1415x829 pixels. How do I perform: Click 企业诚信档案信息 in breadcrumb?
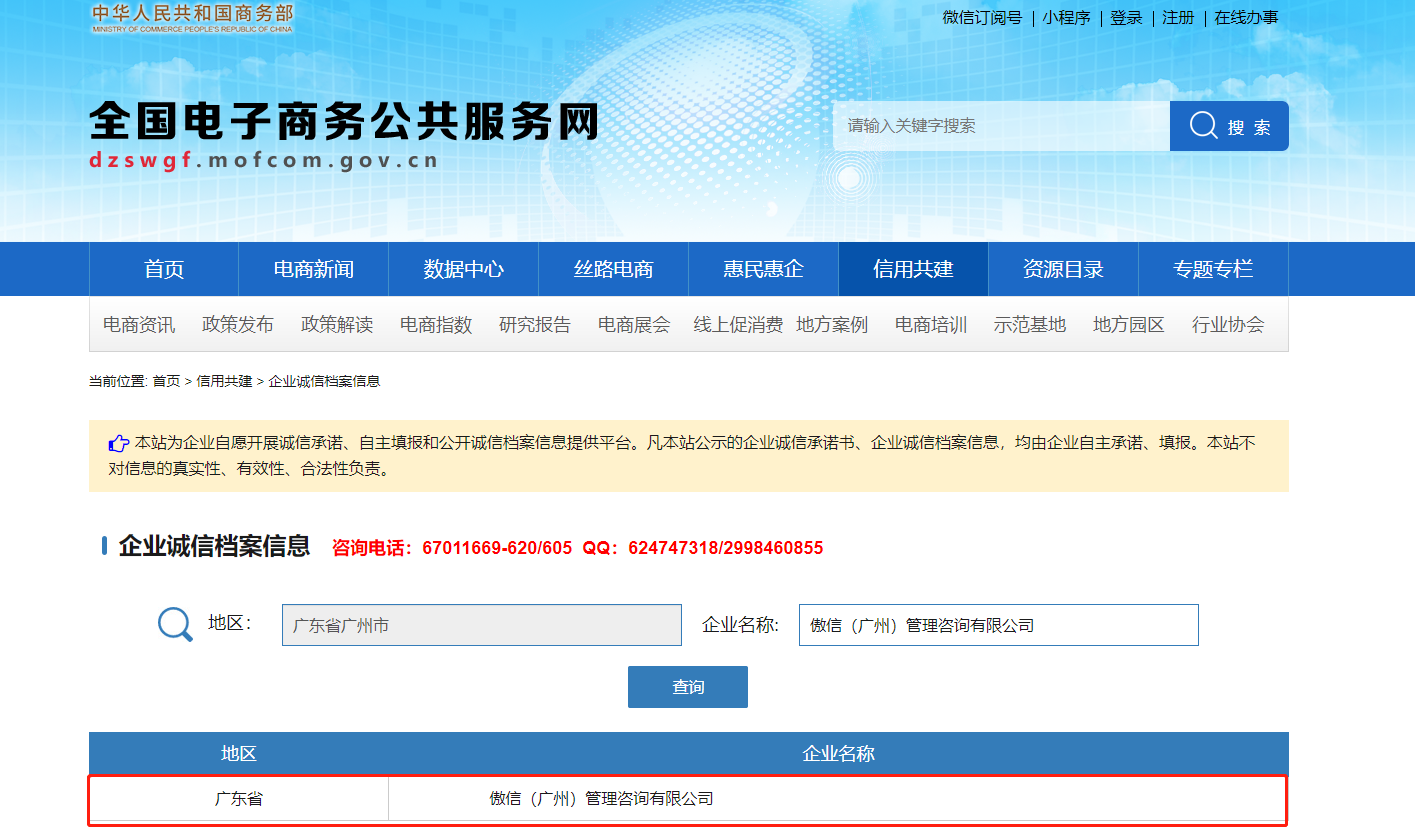[324, 381]
